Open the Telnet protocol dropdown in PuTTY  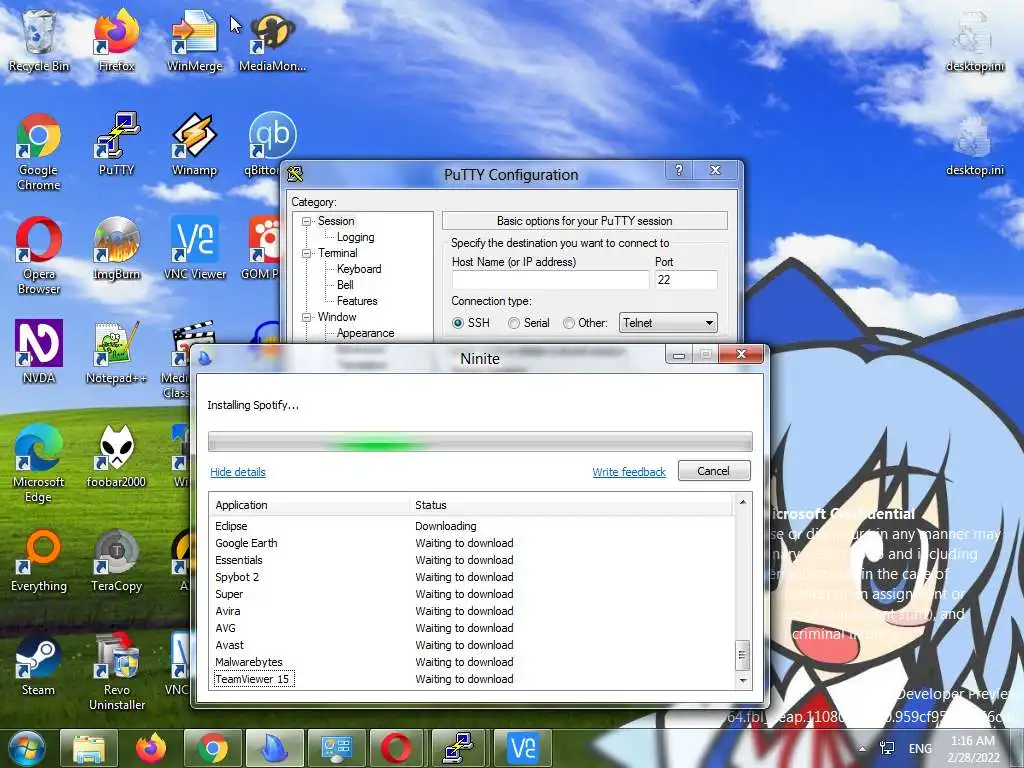point(667,323)
